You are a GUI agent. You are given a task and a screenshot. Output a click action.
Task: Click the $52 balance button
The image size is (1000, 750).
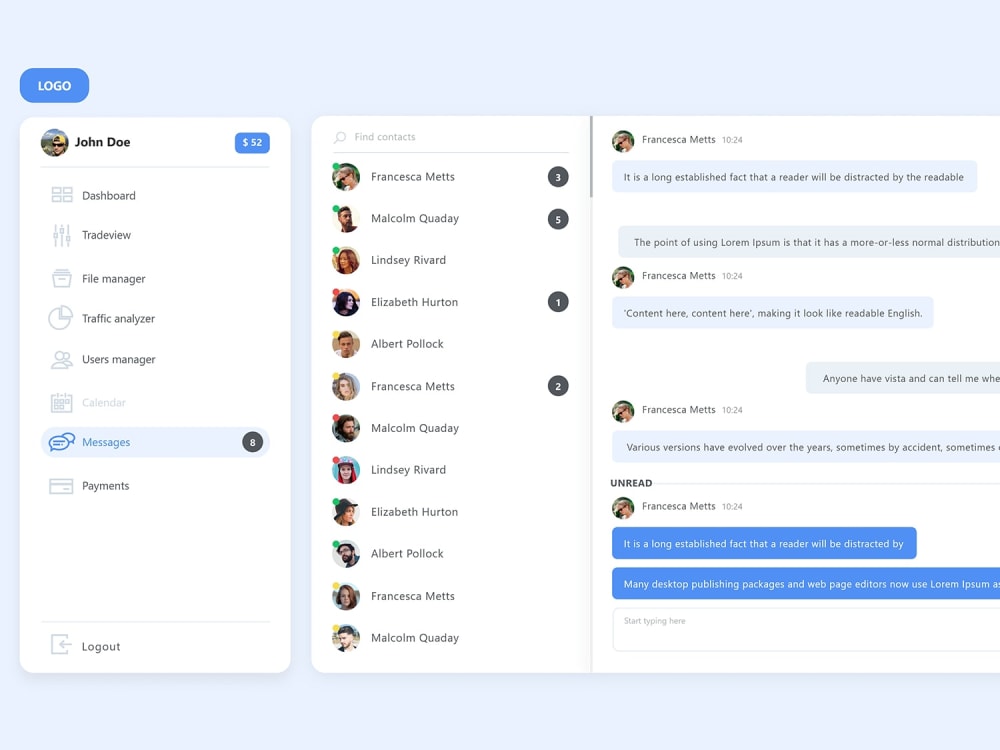[x=251, y=142]
